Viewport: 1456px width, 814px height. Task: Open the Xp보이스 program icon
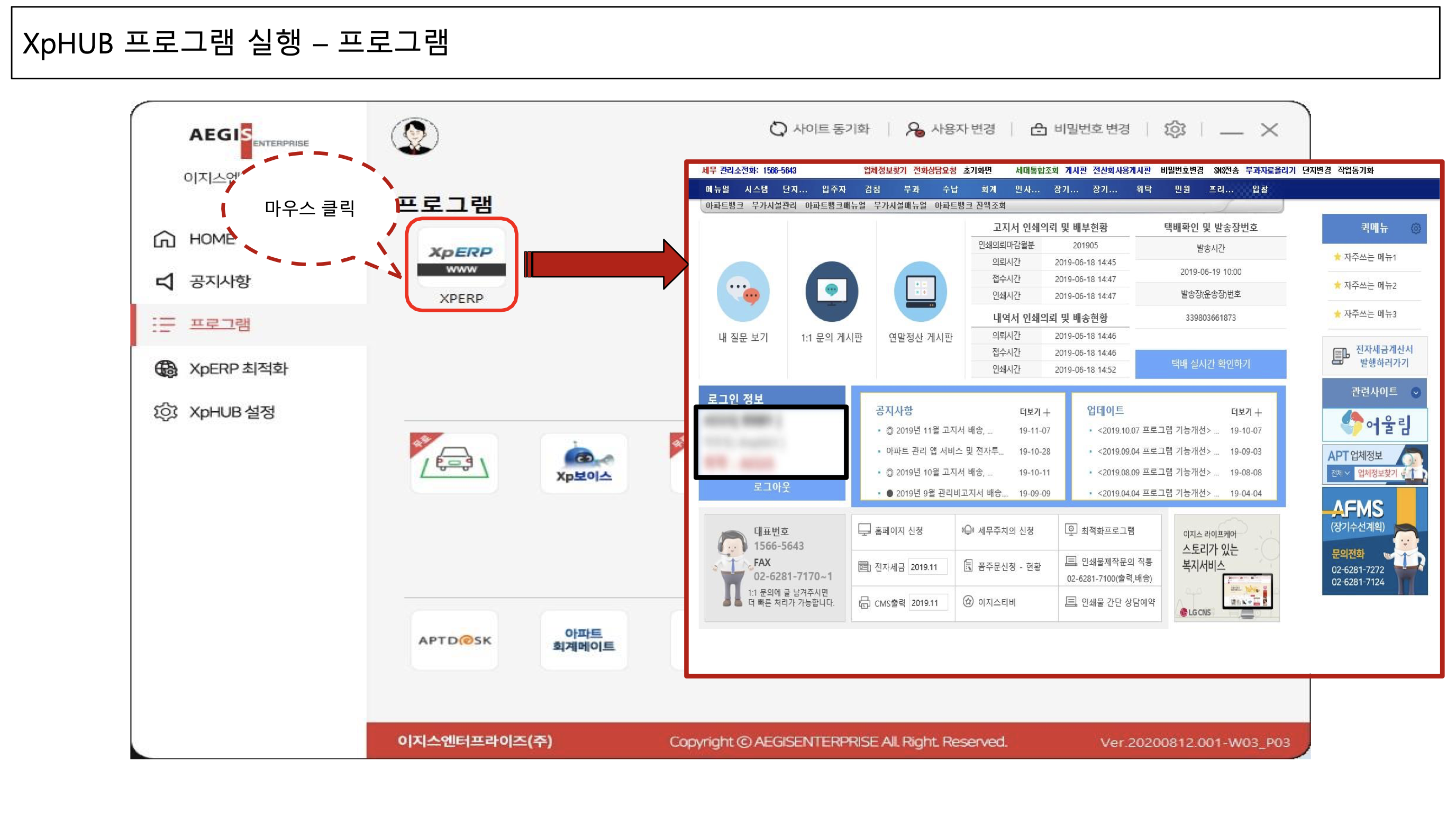coord(584,463)
